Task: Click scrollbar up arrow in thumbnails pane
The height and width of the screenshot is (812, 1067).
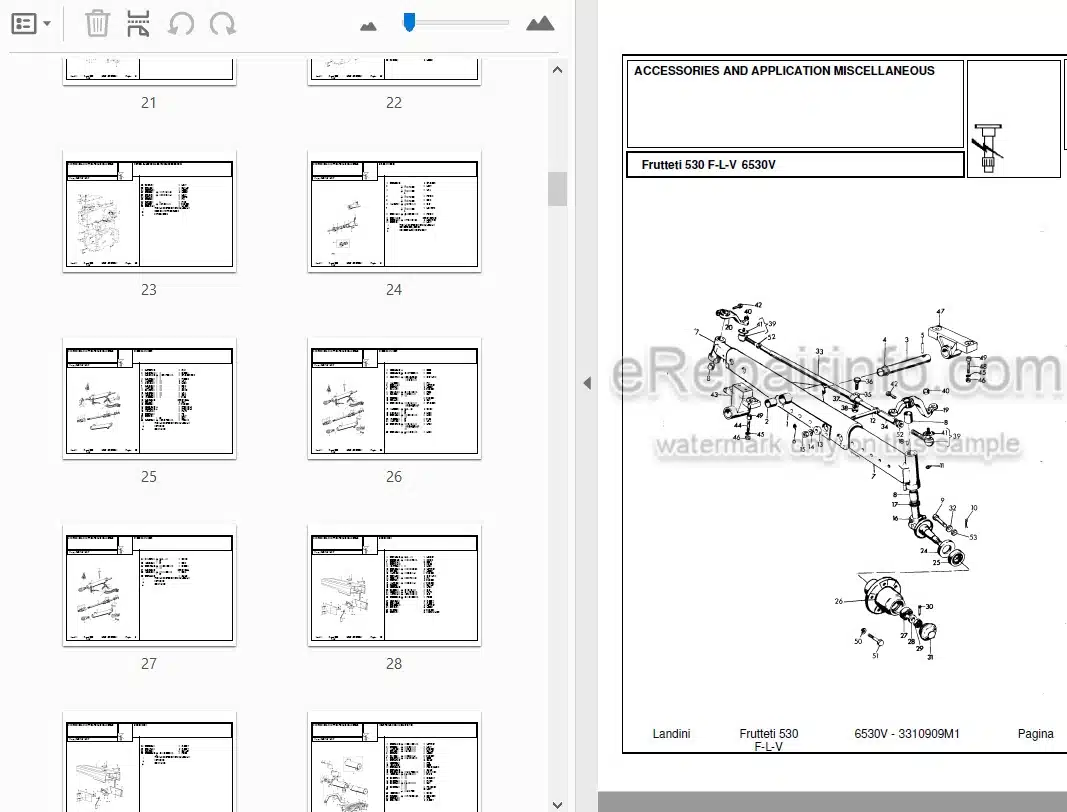Action: pos(557,69)
